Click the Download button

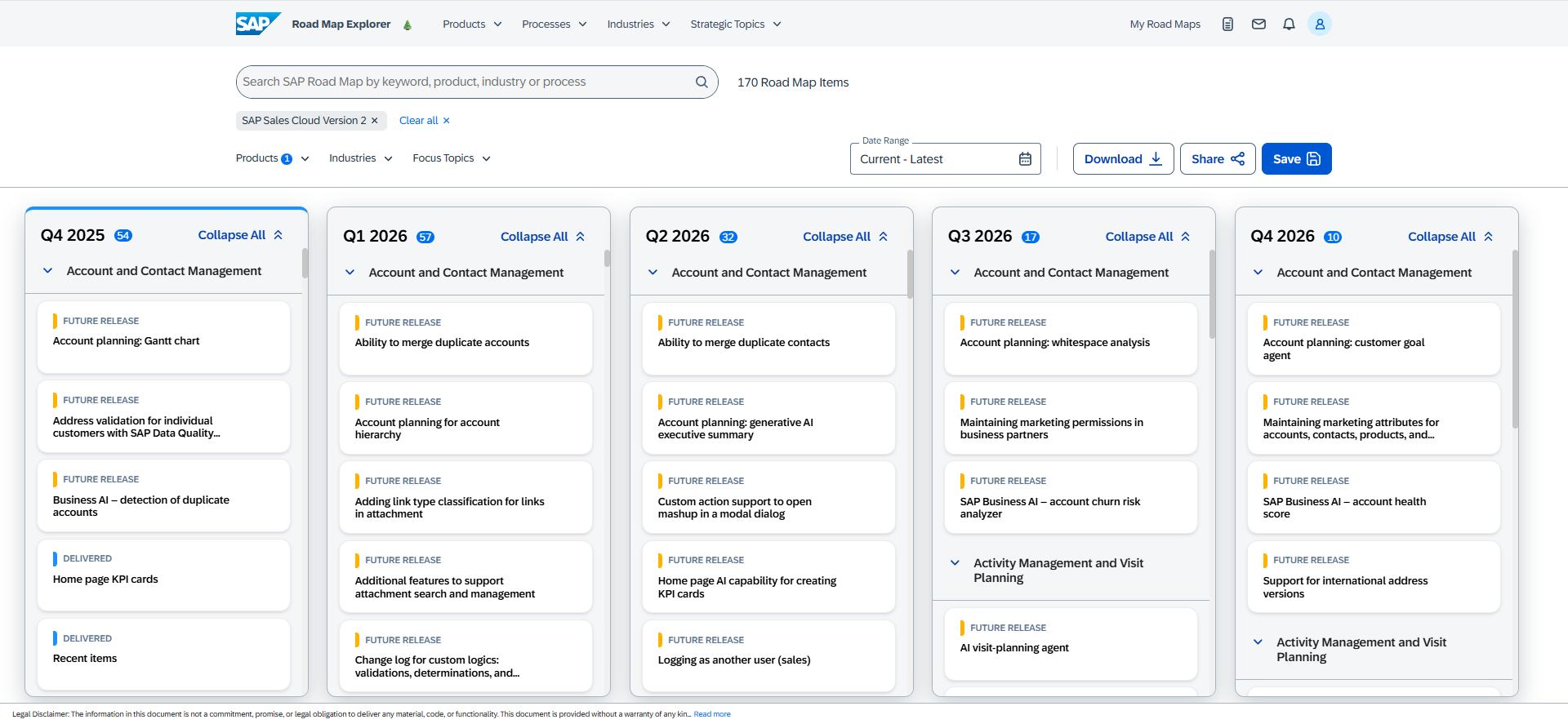pyautogui.click(x=1123, y=159)
